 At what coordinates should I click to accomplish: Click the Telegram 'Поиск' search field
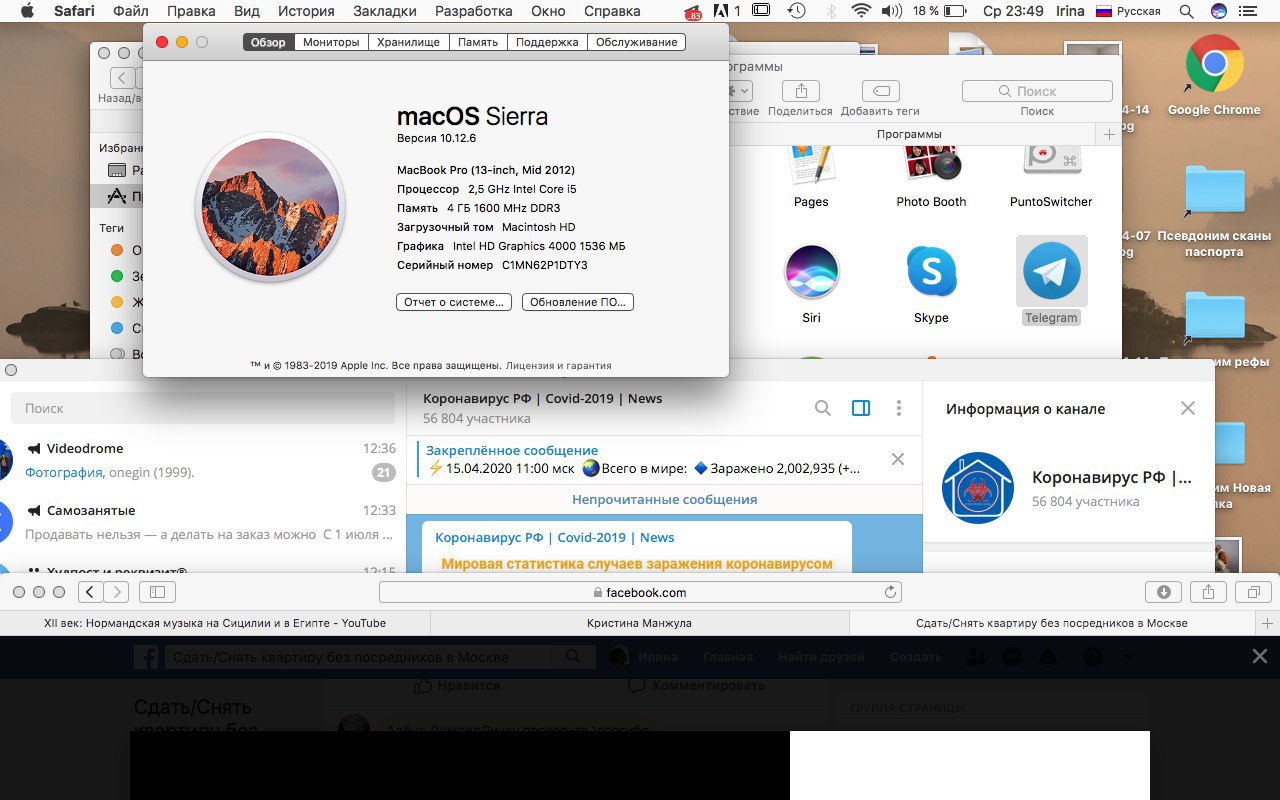203,408
